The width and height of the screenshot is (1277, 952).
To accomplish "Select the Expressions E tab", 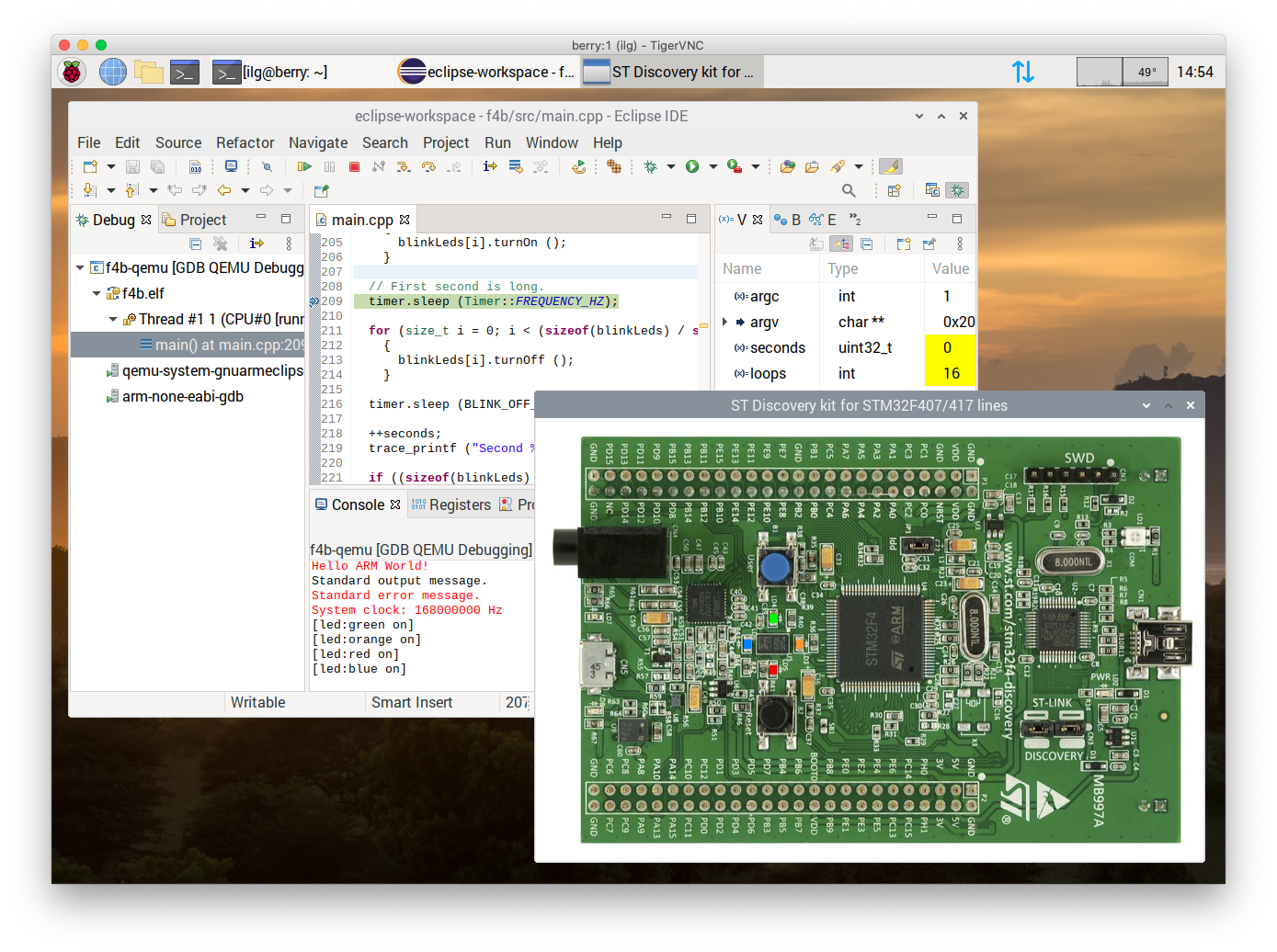I will [822, 220].
